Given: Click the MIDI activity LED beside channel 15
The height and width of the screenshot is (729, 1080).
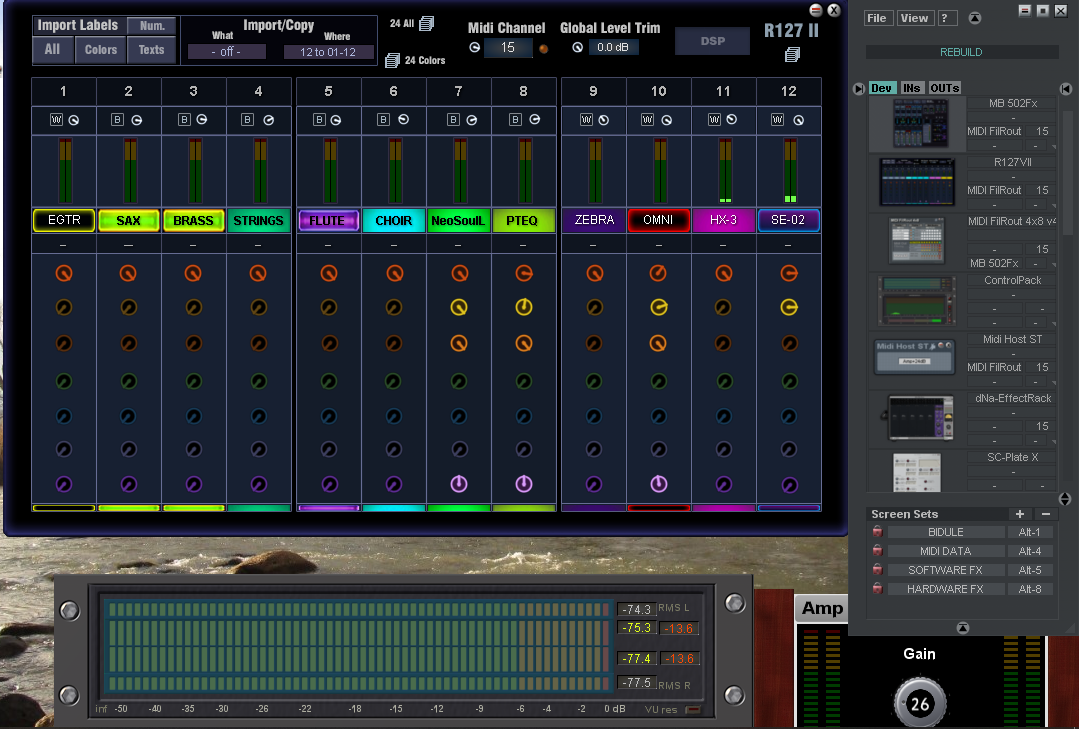Looking at the screenshot, I should (544, 48).
